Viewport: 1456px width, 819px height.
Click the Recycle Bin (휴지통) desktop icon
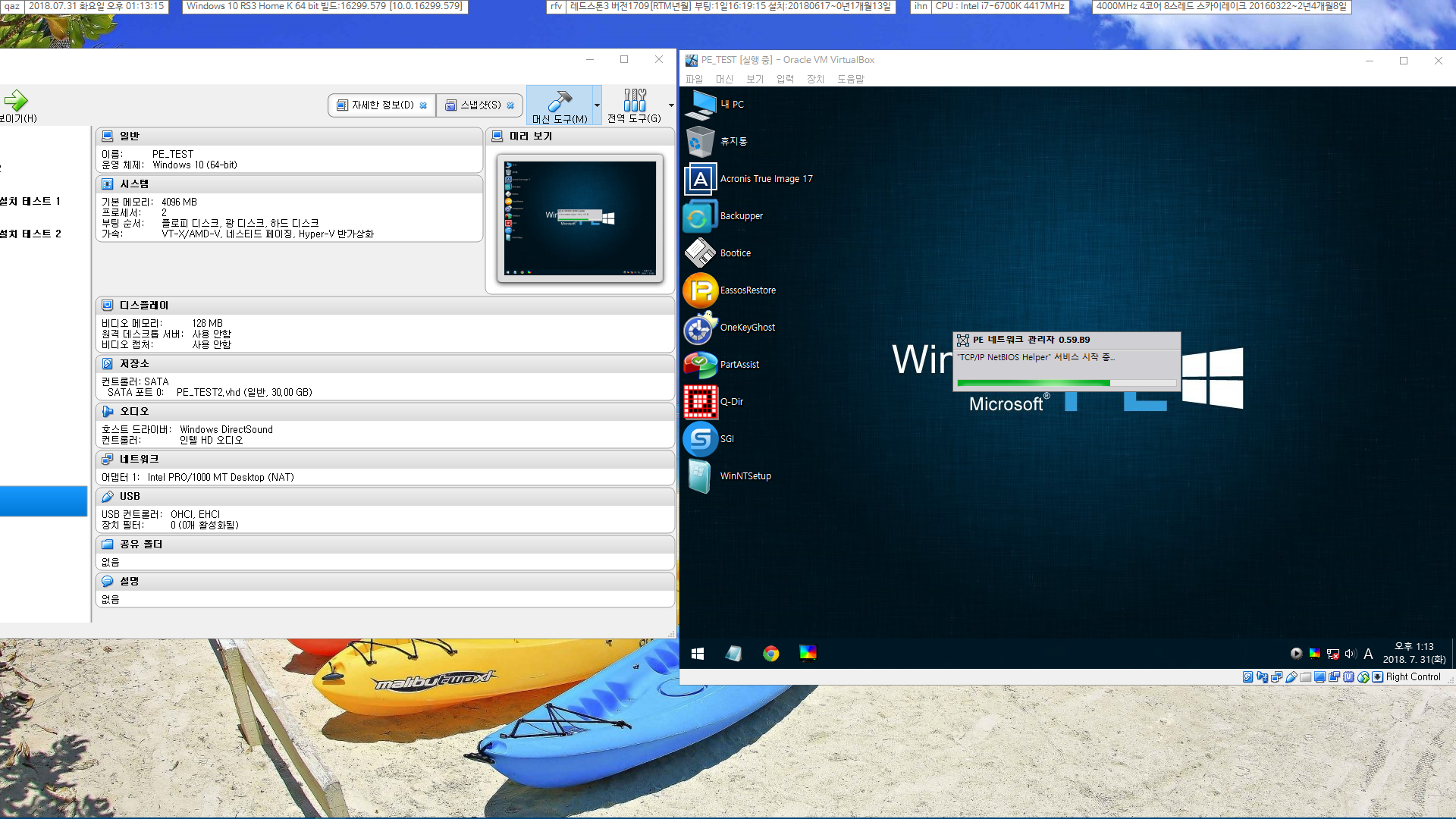point(701,142)
